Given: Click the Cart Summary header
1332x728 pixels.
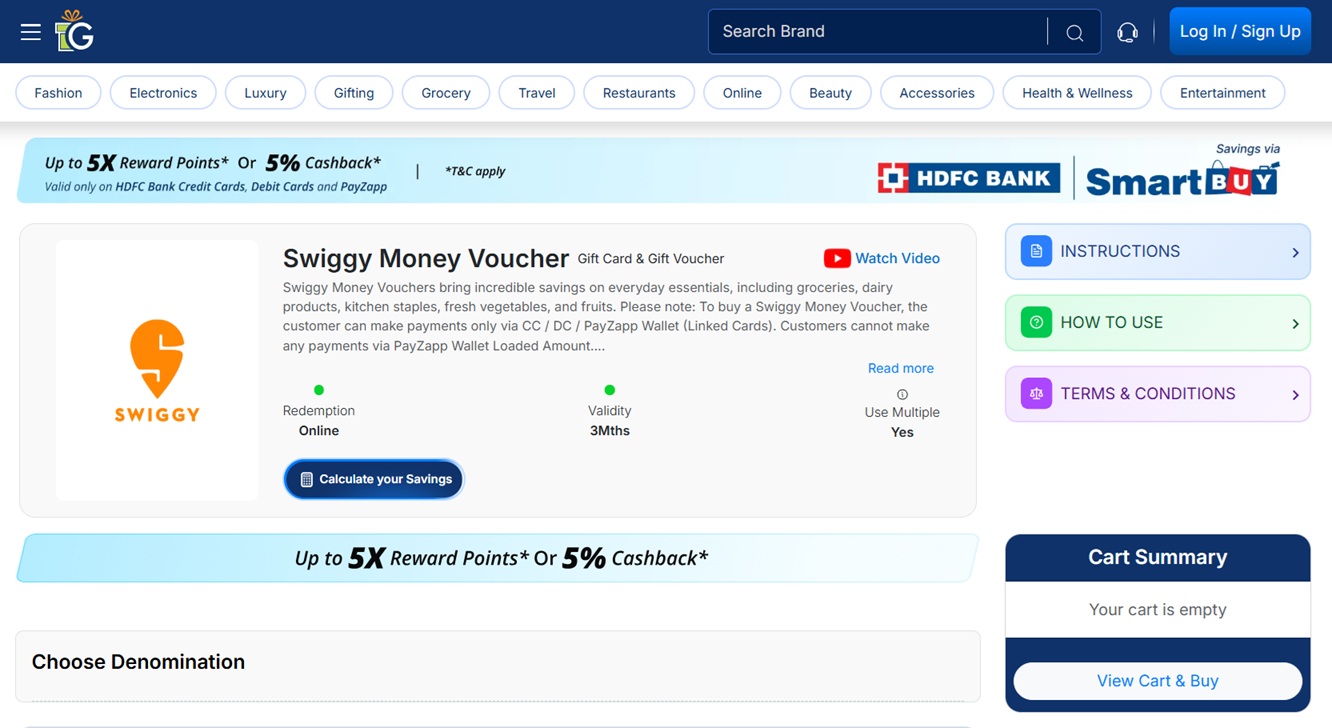Looking at the screenshot, I should click(1157, 557).
